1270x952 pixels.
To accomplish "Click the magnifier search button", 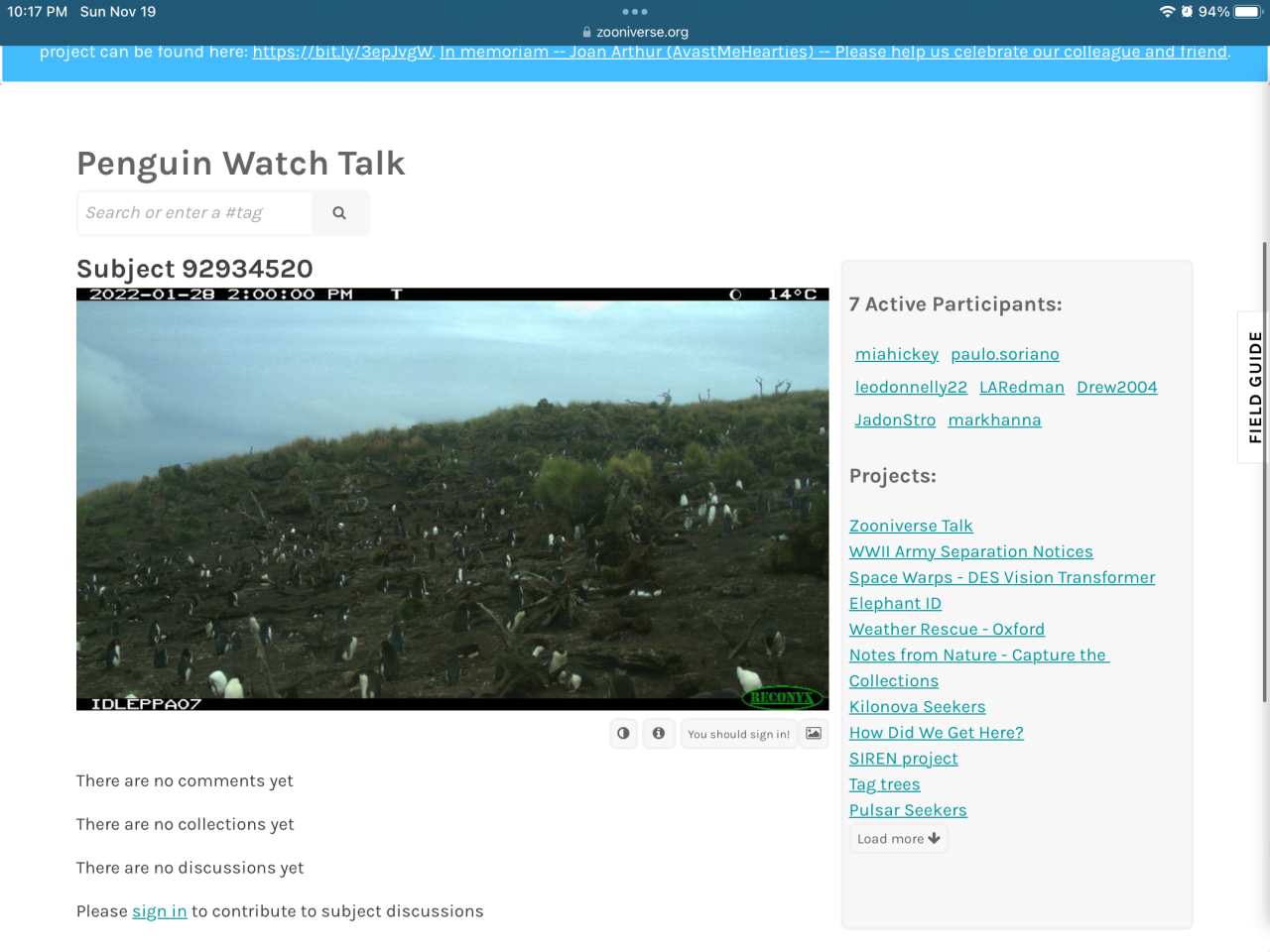I will [x=339, y=213].
